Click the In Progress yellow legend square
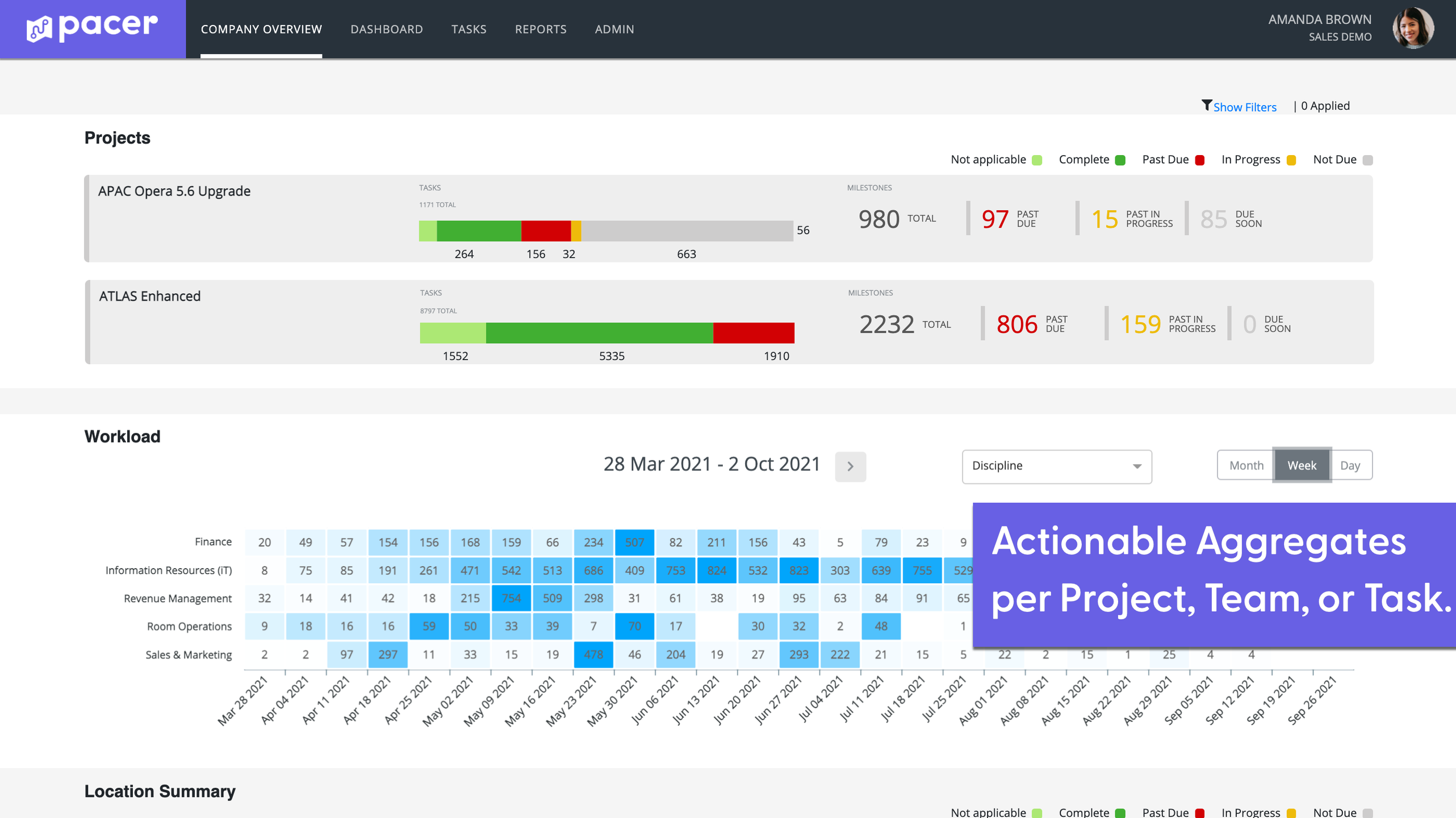 (x=1291, y=160)
